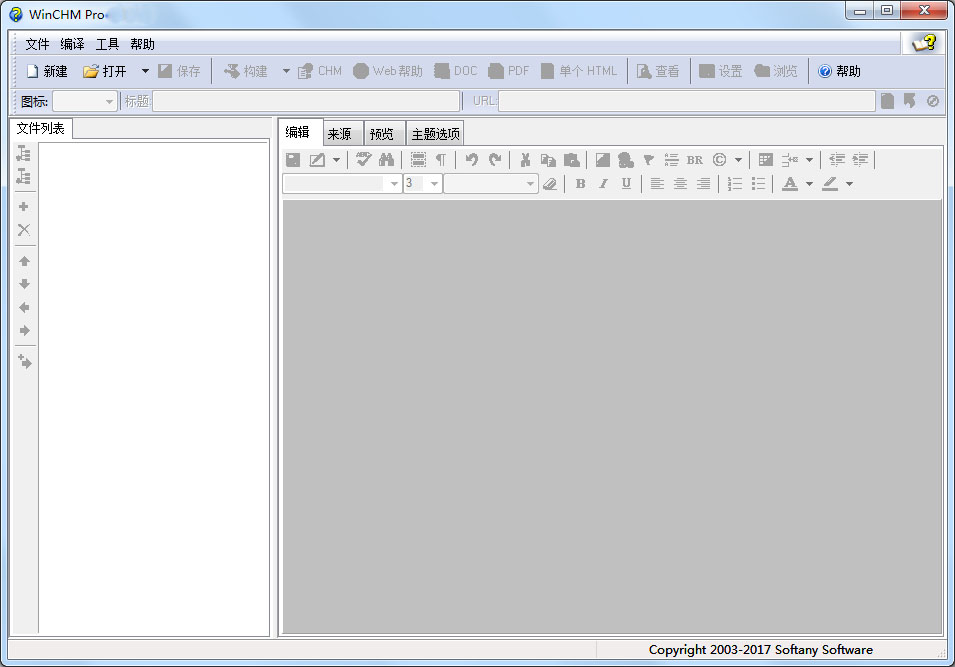The height and width of the screenshot is (667, 955).
Task: Click the BR line break icon
Action: pos(694,160)
